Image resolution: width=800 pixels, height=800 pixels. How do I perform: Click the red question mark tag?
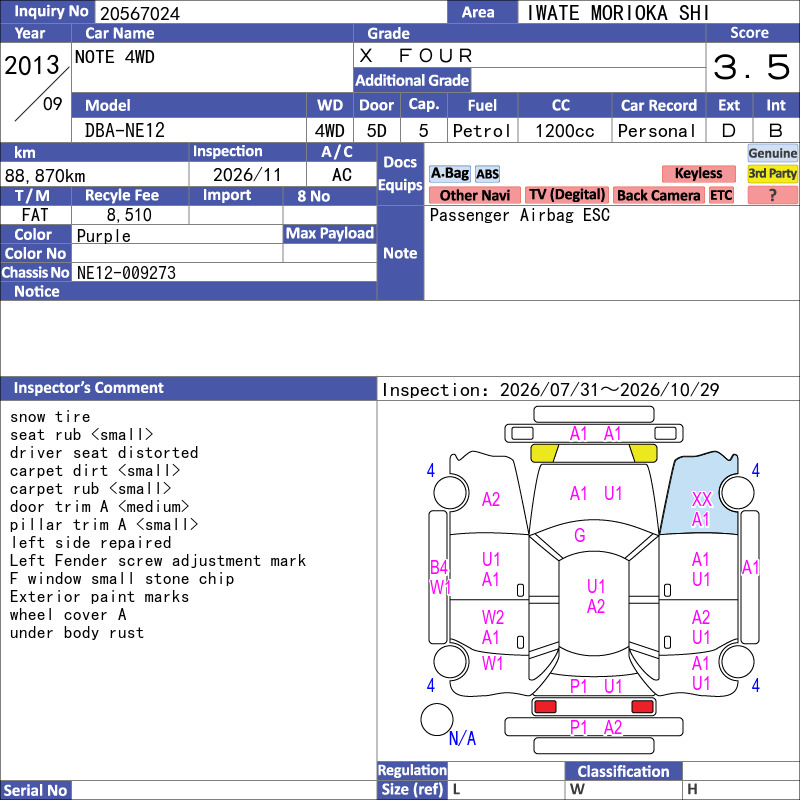[x=772, y=195]
